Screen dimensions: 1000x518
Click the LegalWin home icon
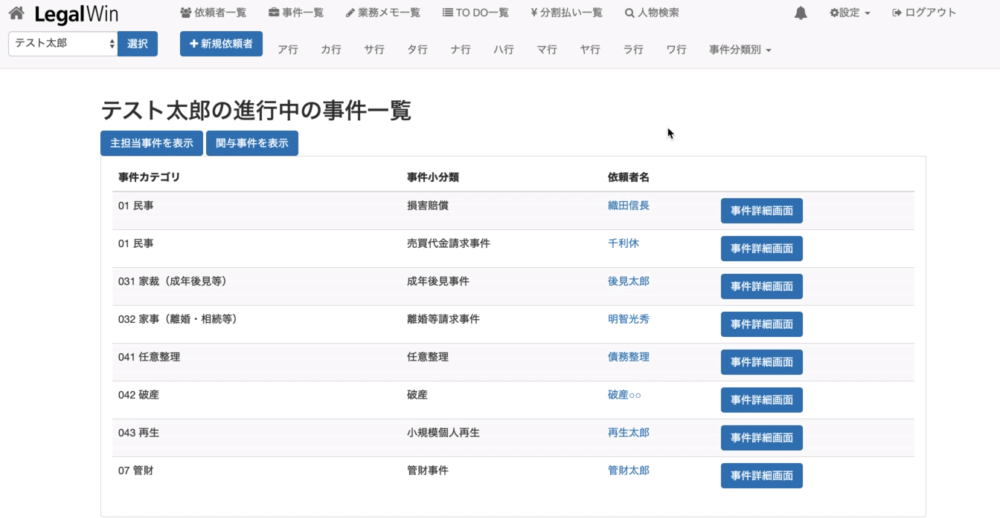pyautogui.click(x=16, y=14)
